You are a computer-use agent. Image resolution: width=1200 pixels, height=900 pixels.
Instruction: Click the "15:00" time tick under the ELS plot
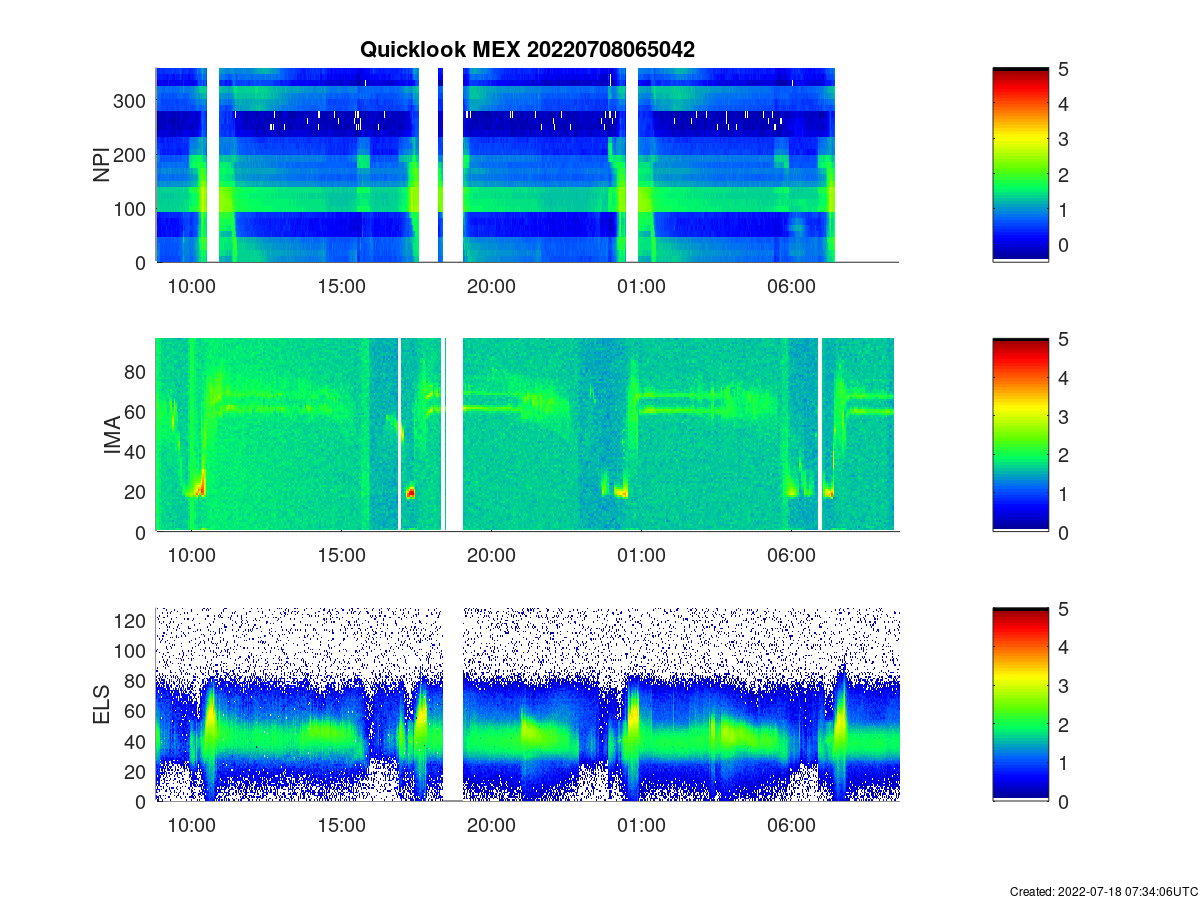click(x=341, y=826)
